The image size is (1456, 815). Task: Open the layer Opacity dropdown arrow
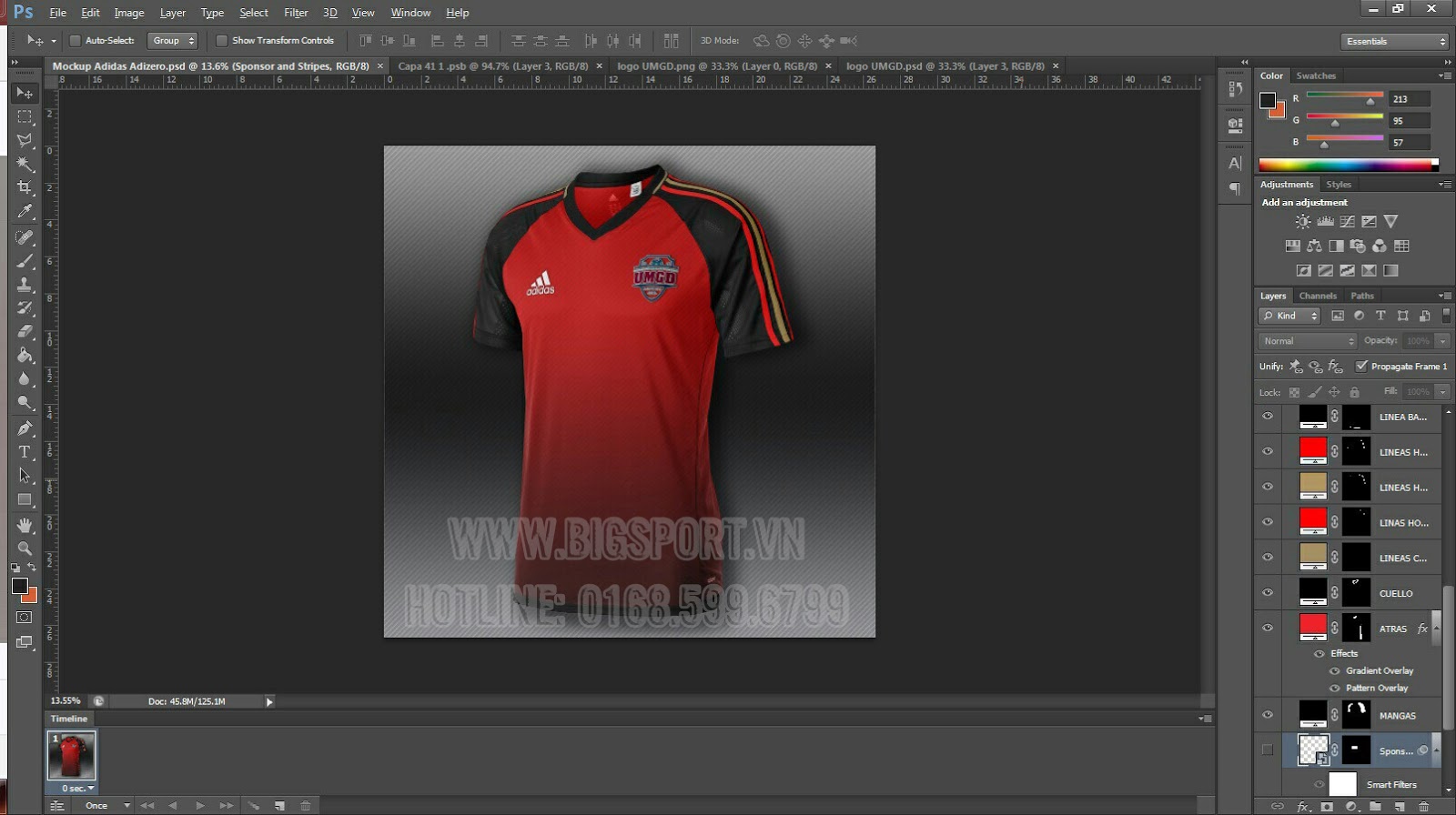pos(1442,341)
